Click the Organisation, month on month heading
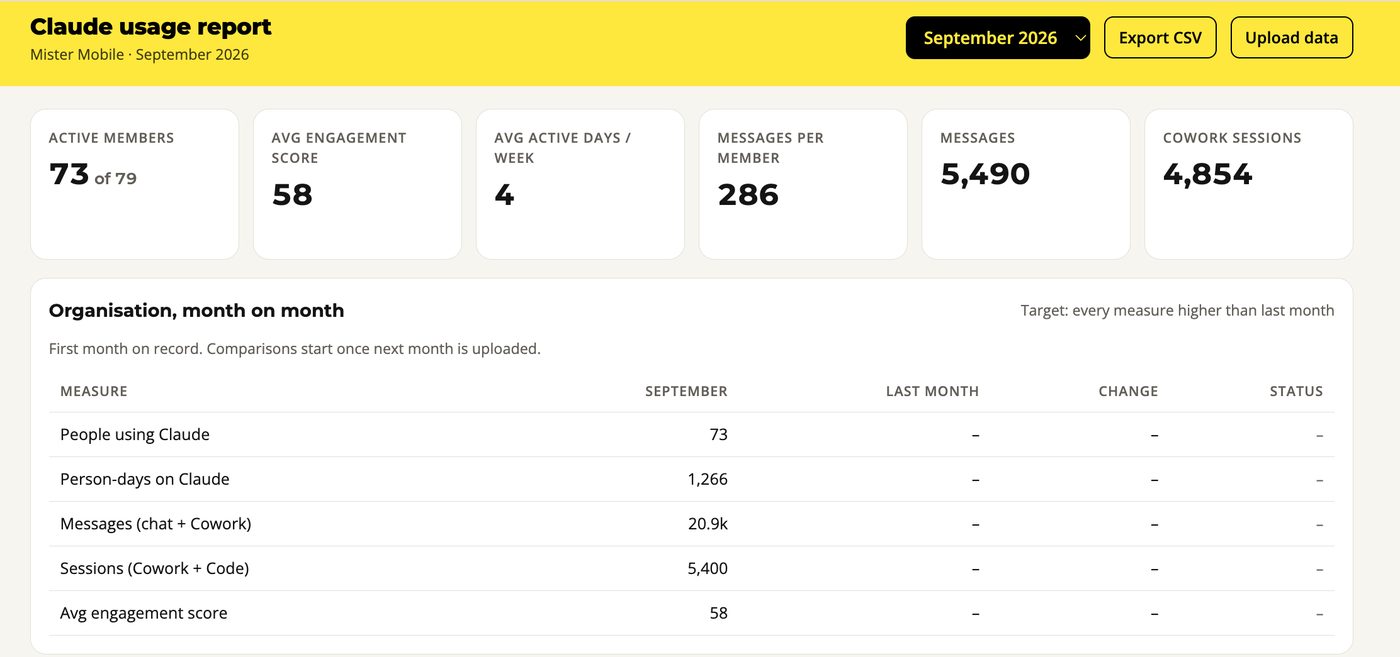The height and width of the screenshot is (657, 1400). pyautogui.click(x=197, y=311)
